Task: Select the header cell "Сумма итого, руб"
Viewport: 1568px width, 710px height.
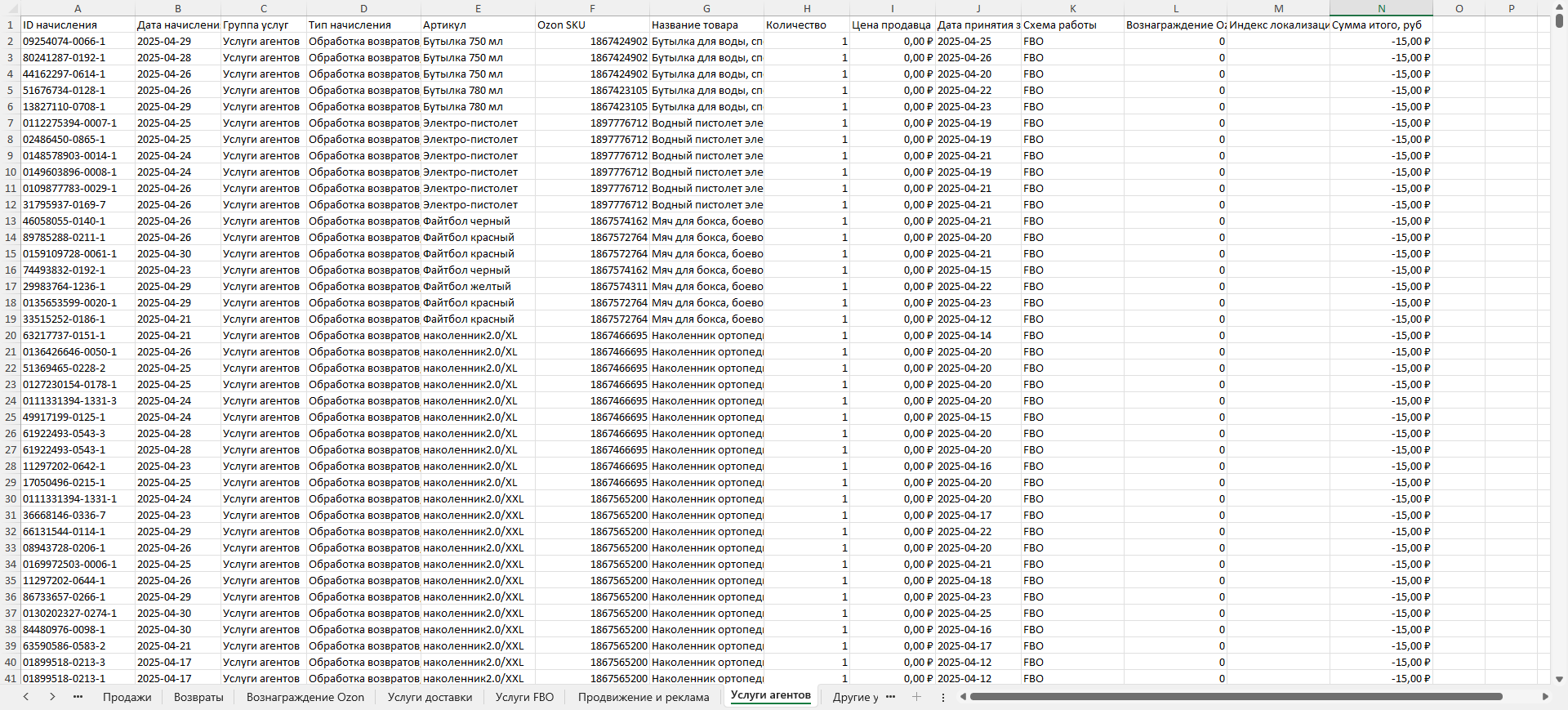Action: (x=1380, y=25)
